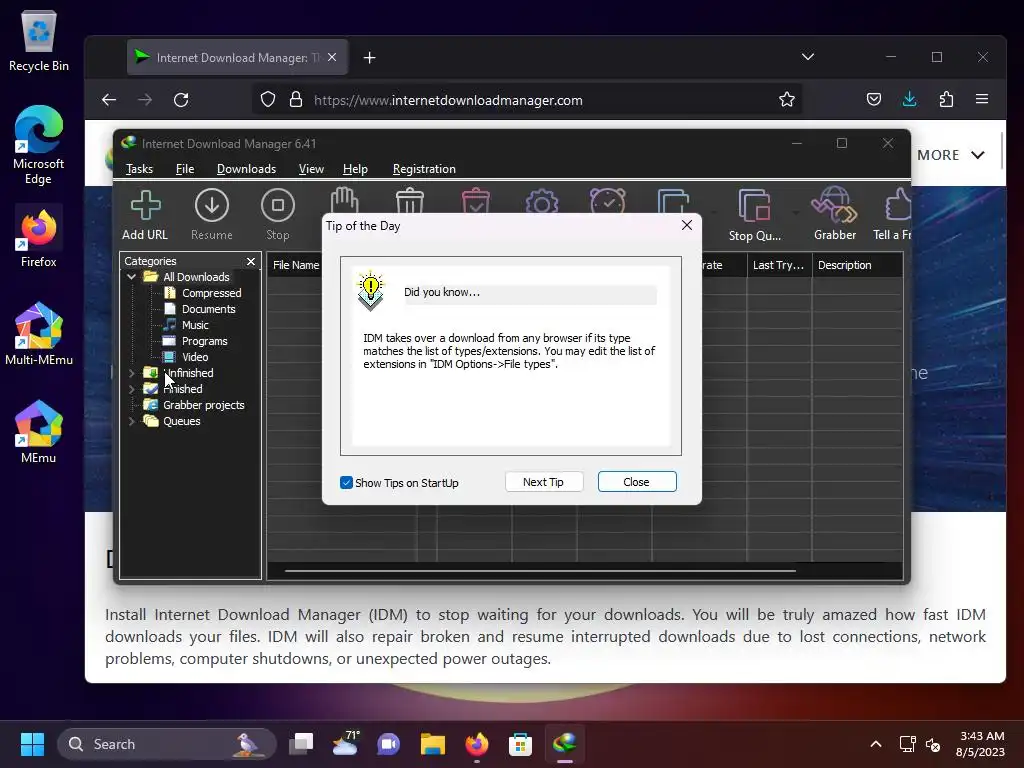This screenshot has width=1024, height=768.
Task: Select the Microsoft Edge desktop shortcut
Action: tap(39, 145)
